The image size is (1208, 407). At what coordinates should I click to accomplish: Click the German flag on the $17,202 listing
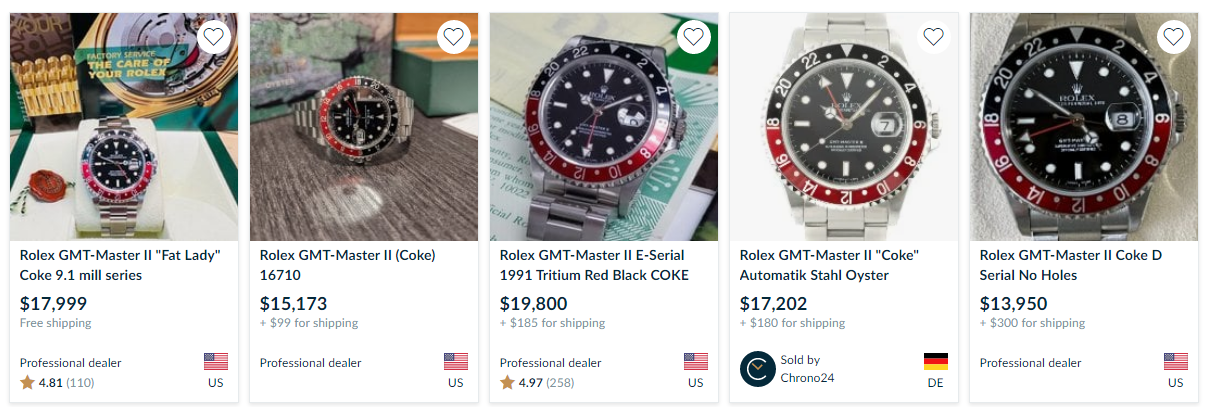click(x=935, y=362)
